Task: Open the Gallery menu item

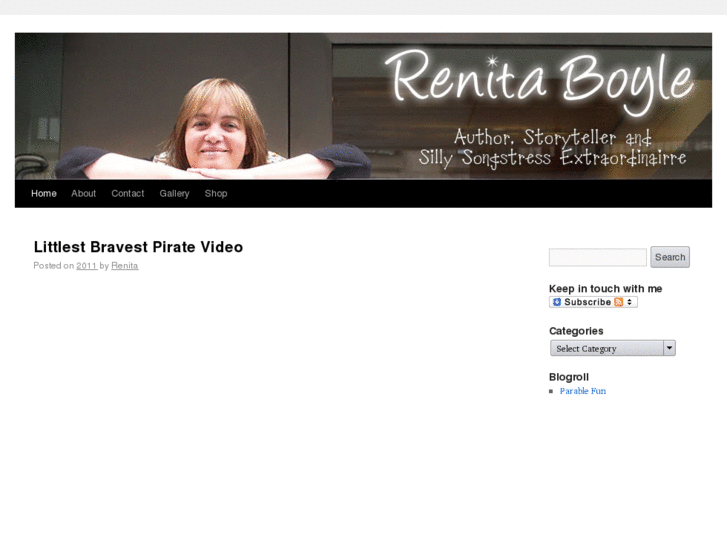Action: coord(174,193)
